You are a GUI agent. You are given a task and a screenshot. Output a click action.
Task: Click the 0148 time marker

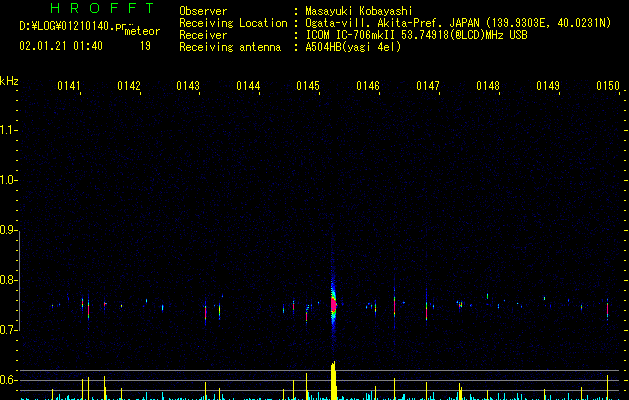pyautogui.click(x=488, y=86)
